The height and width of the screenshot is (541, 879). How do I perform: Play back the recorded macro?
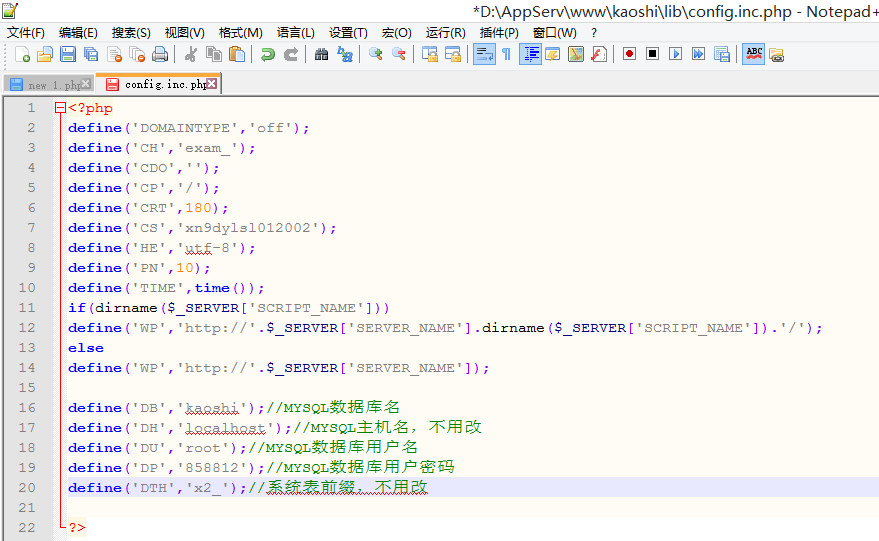coord(676,54)
